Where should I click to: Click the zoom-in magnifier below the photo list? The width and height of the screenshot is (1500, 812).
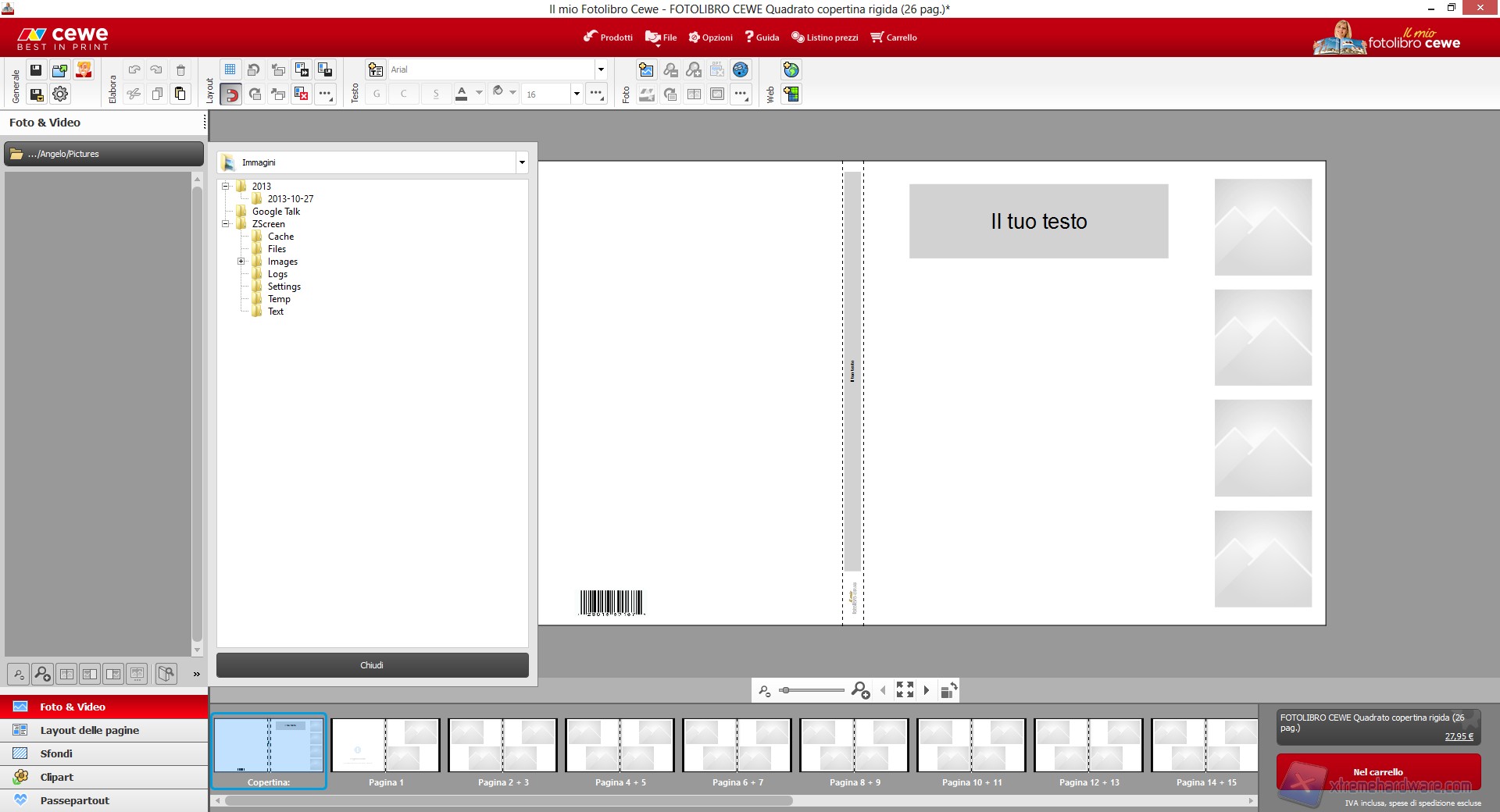43,674
